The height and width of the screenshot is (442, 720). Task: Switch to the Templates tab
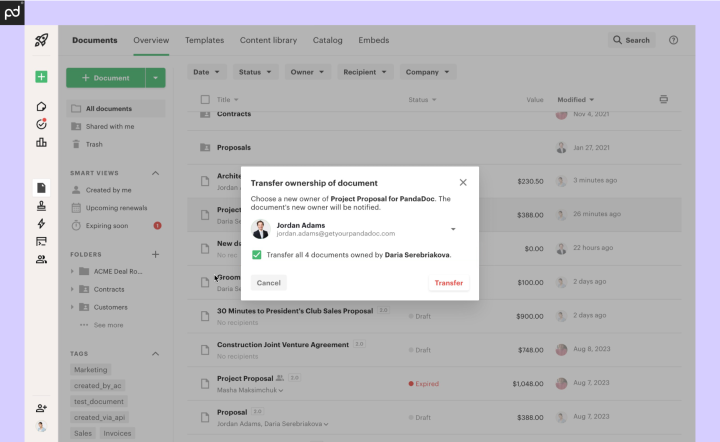point(204,40)
